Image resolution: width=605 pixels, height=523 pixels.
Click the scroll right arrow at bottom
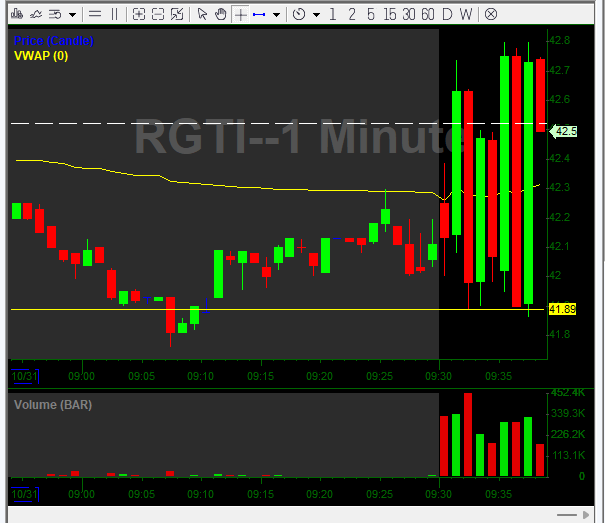pos(586,515)
